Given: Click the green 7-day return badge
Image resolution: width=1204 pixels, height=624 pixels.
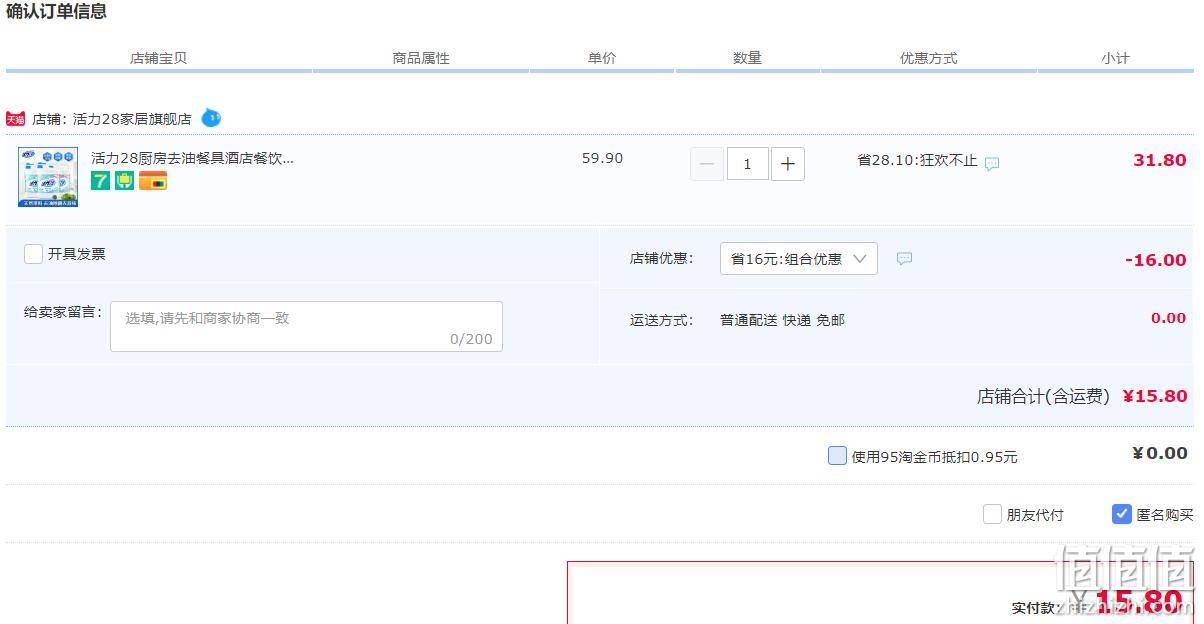Looking at the screenshot, I should tap(101, 180).
